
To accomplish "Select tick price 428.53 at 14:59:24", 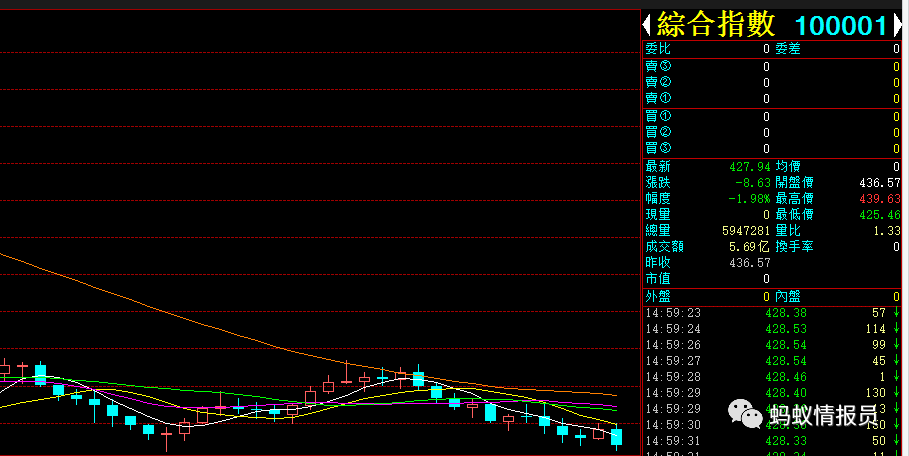I will click(786, 329).
